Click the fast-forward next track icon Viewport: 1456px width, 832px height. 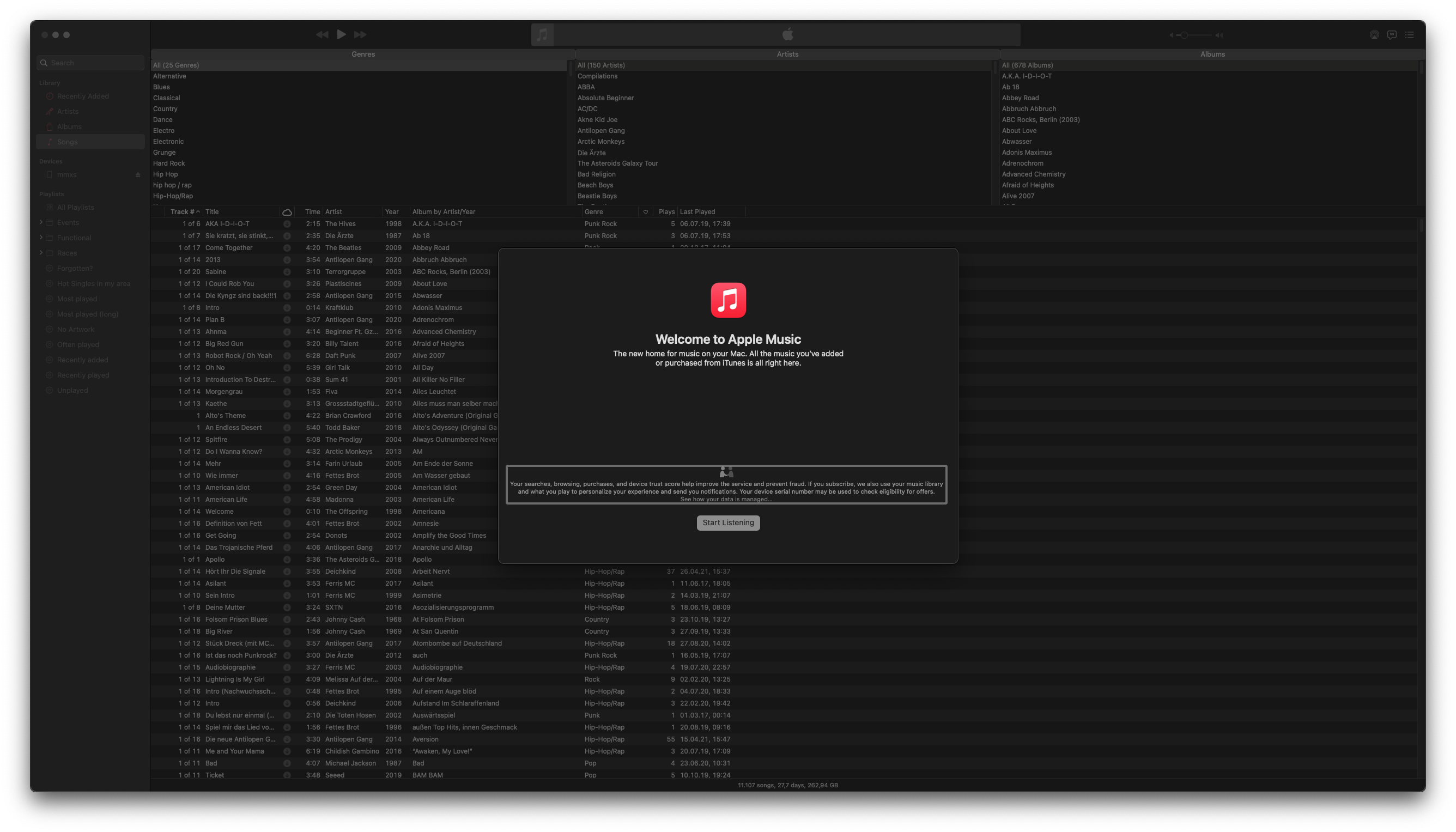click(360, 35)
